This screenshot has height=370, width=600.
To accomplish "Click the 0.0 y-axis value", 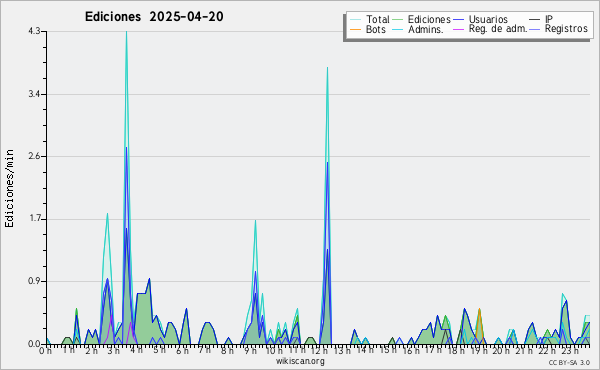I will click(x=34, y=344).
